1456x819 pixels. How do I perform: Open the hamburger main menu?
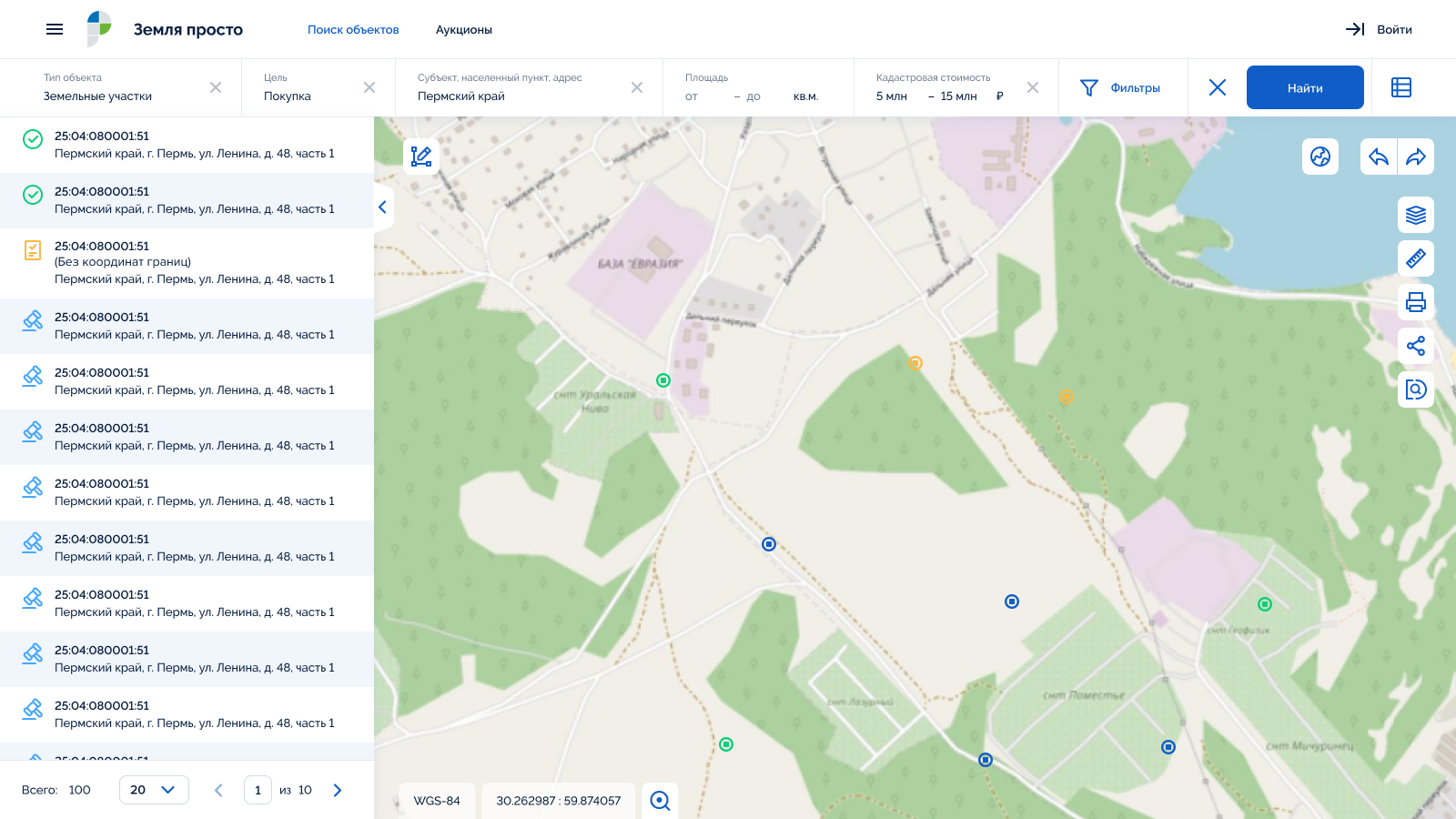[55, 29]
